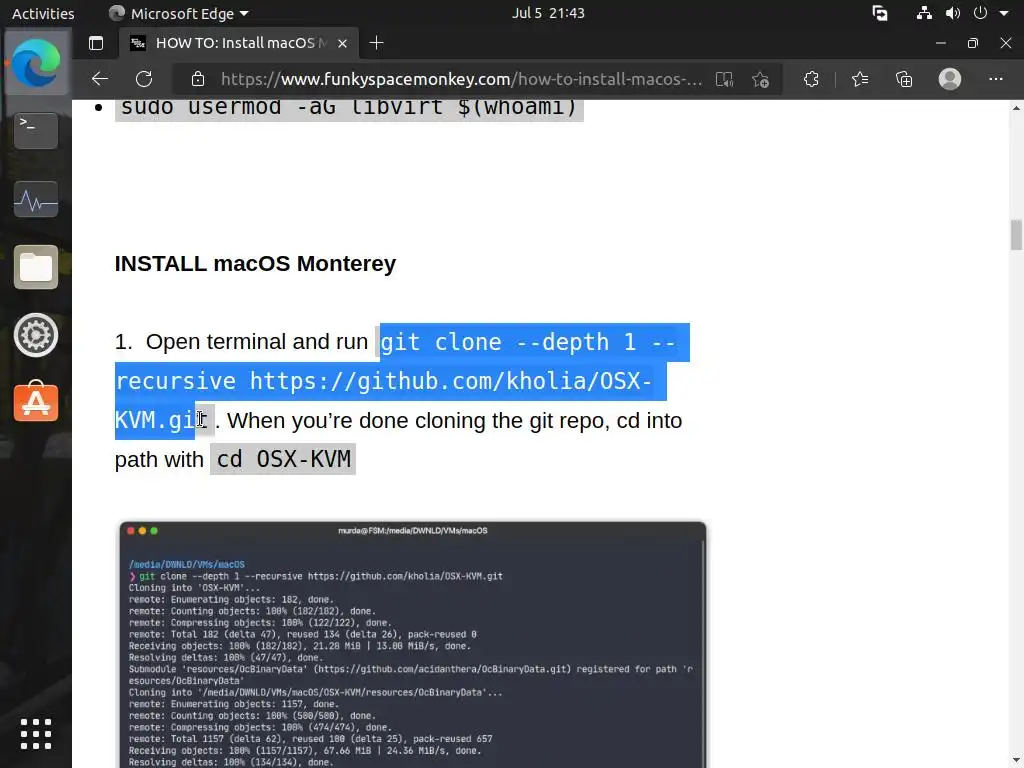The height and width of the screenshot is (768, 1024).
Task: Click the volume speaker icon
Action: (x=953, y=13)
